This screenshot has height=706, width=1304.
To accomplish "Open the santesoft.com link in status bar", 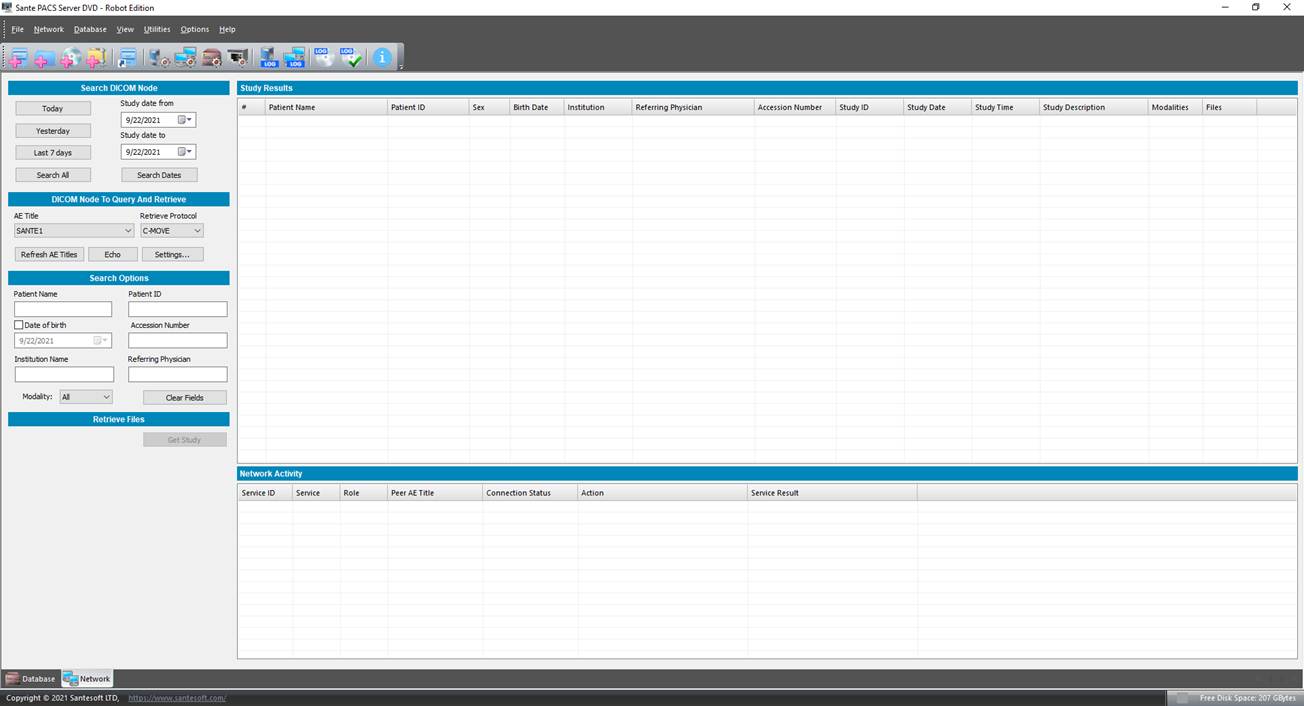I will (177, 697).
